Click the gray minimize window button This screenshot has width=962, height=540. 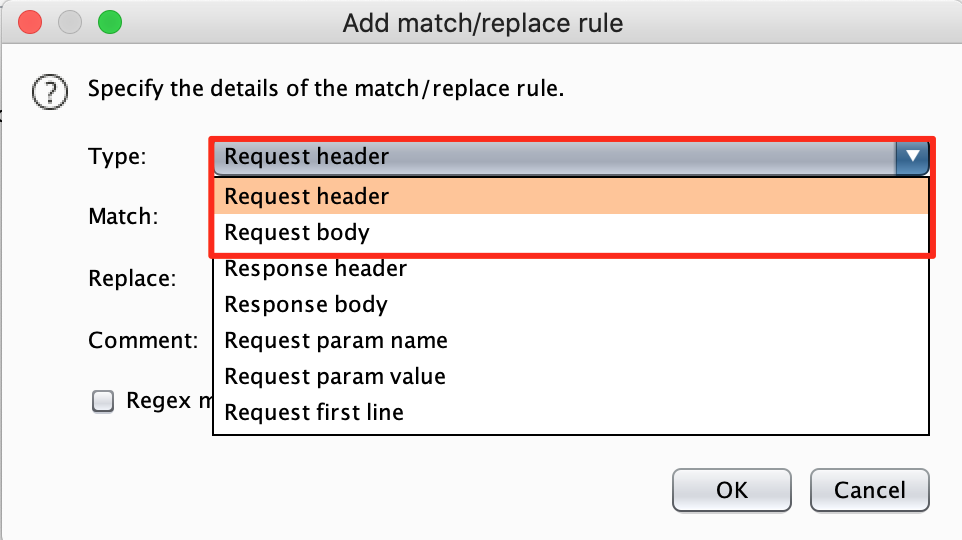(x=70, y=21)
